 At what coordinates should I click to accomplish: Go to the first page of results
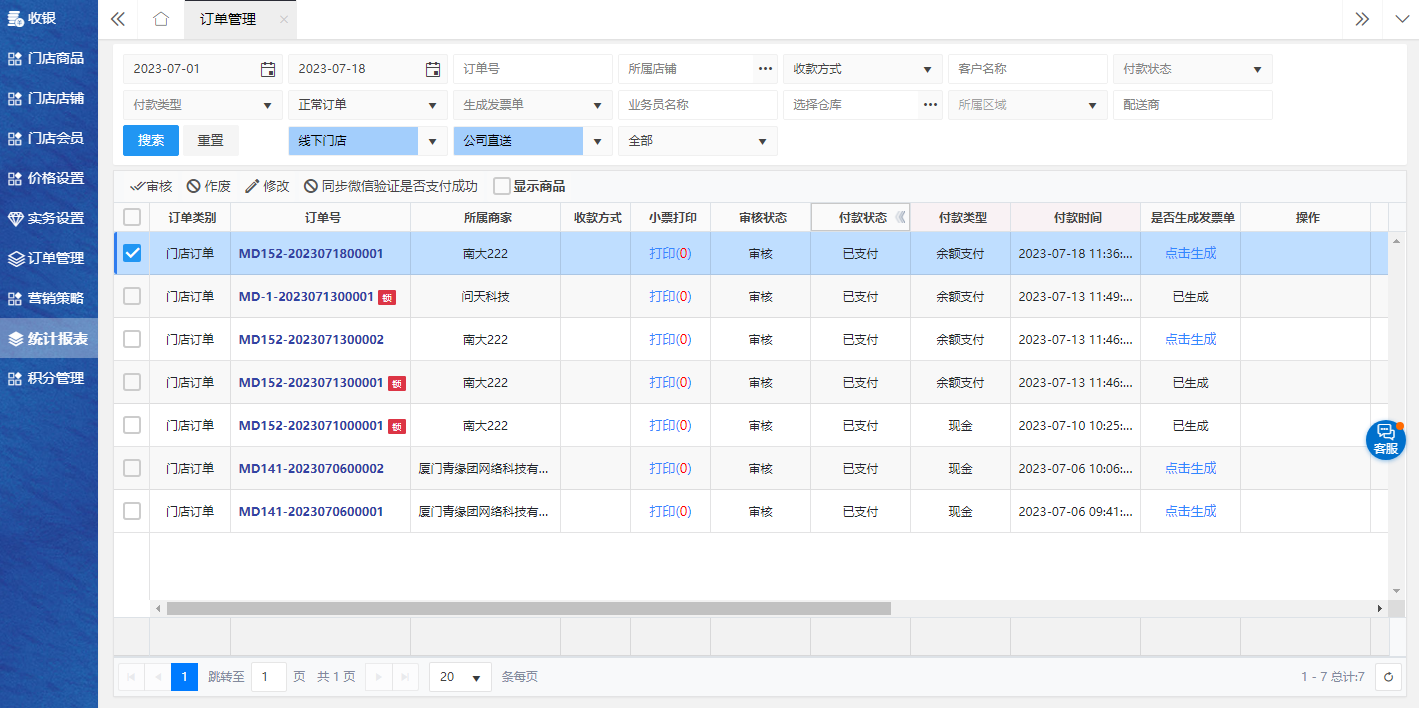pyautogui.click(x=131, y=677)
